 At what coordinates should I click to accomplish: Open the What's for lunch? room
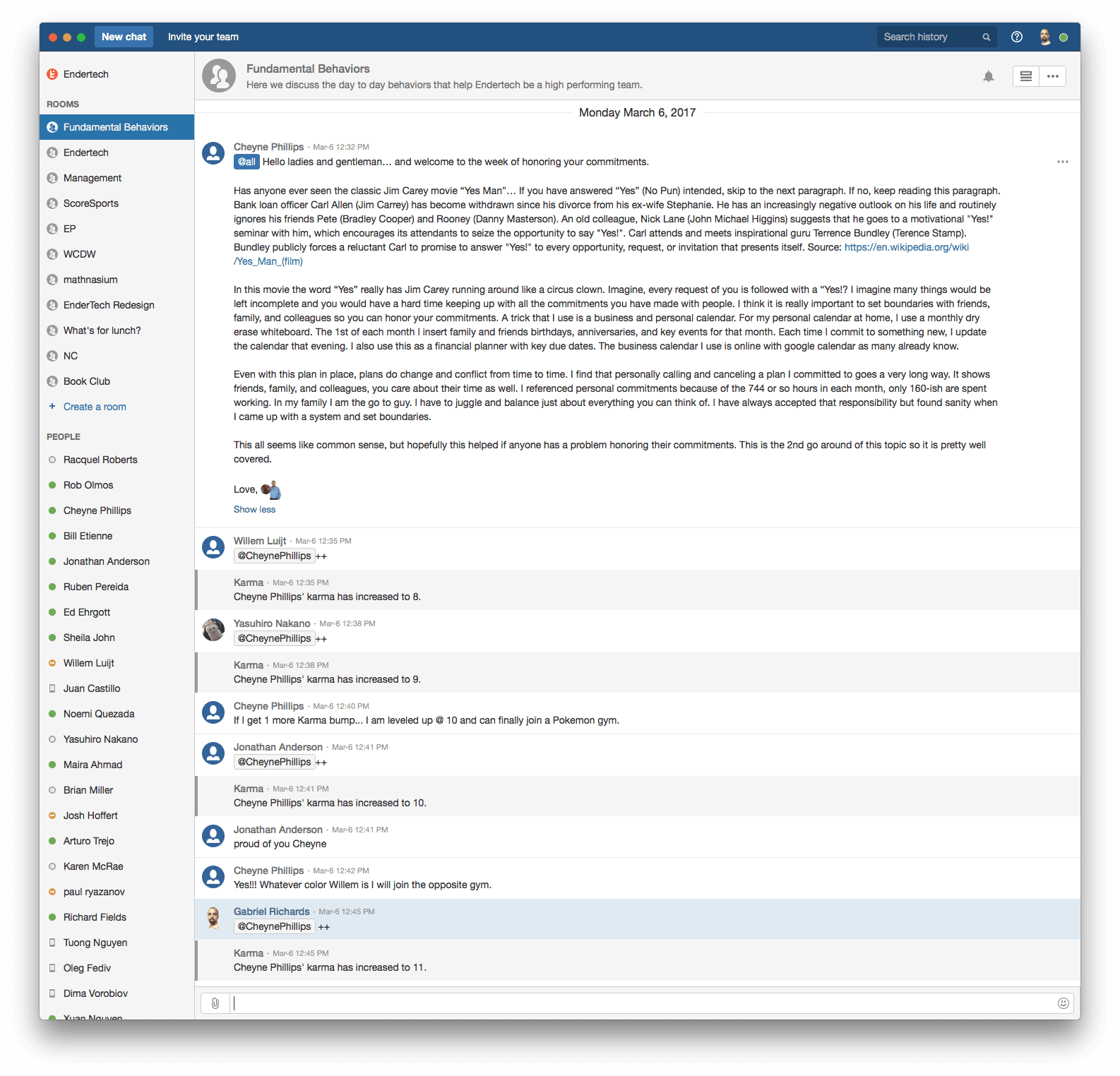point(117,330)
